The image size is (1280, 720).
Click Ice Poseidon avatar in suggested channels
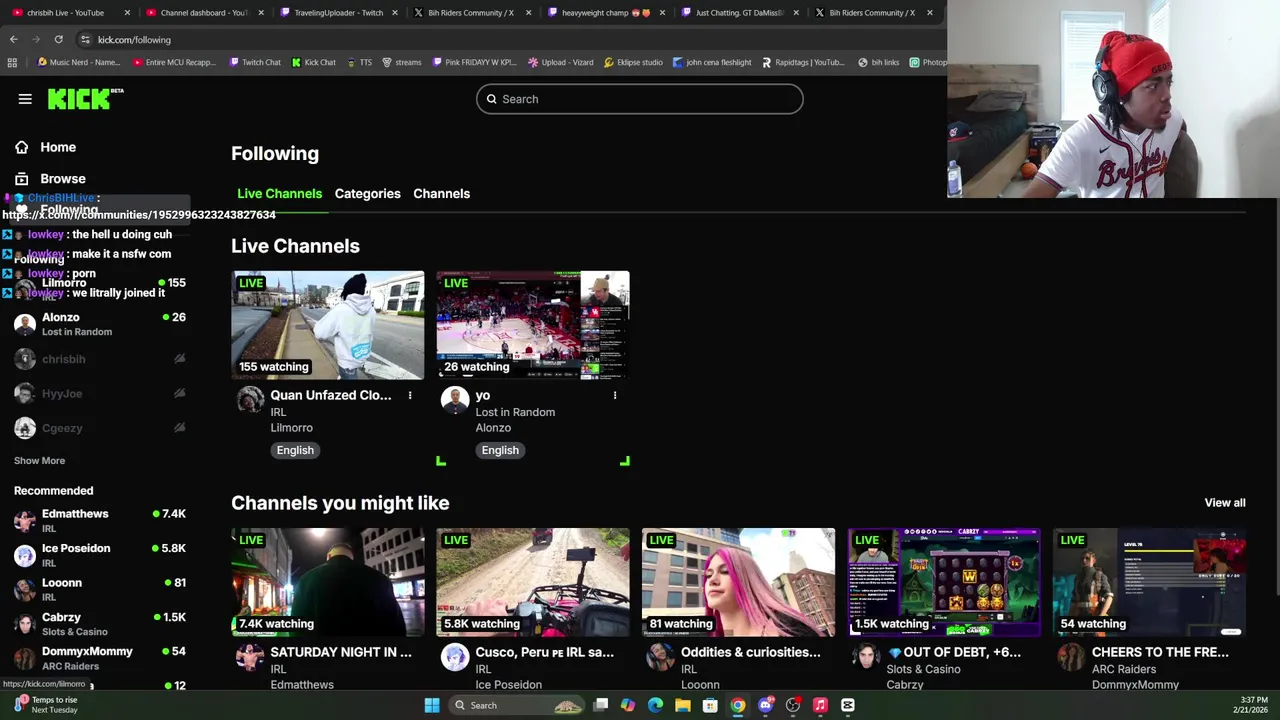(x=455, y=658)
